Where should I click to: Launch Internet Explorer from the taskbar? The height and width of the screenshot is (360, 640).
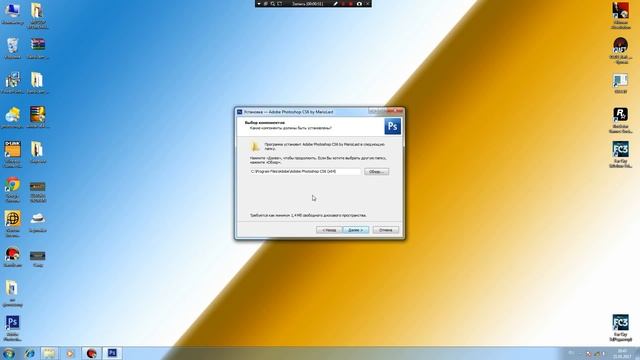click(x=29, y=353)
